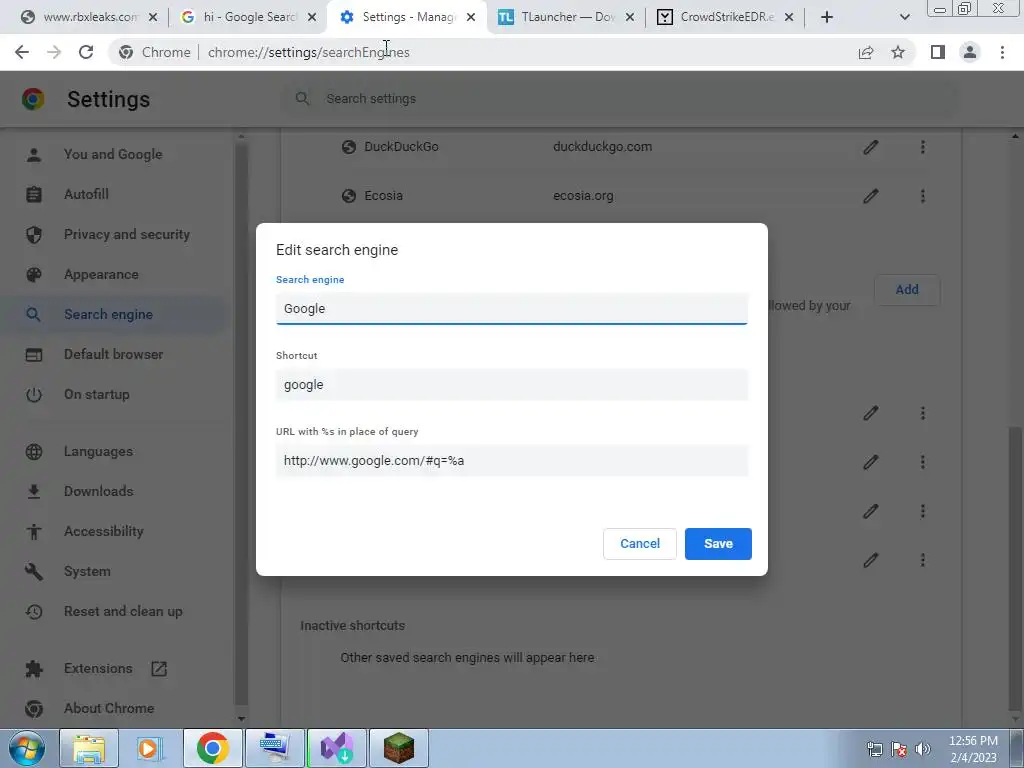Click the browser forward arrow
Image resolution: width=1024 pixels, height=768 pixels.
(54, 52)
